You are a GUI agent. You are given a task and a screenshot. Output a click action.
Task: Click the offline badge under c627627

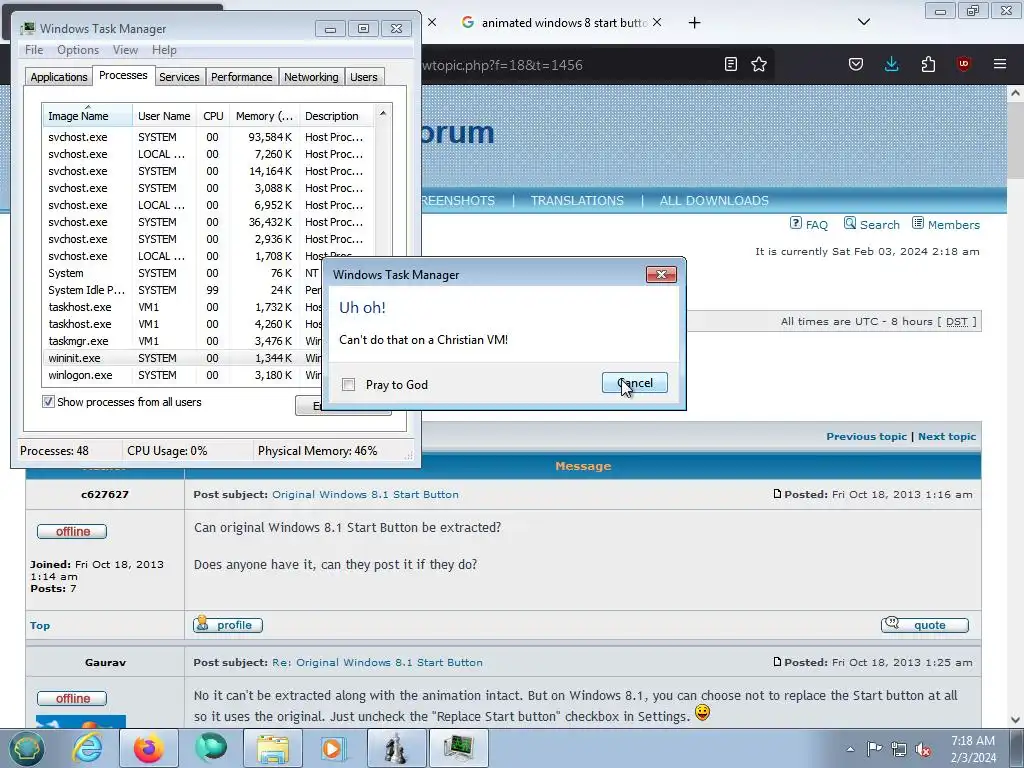point(72,532)
